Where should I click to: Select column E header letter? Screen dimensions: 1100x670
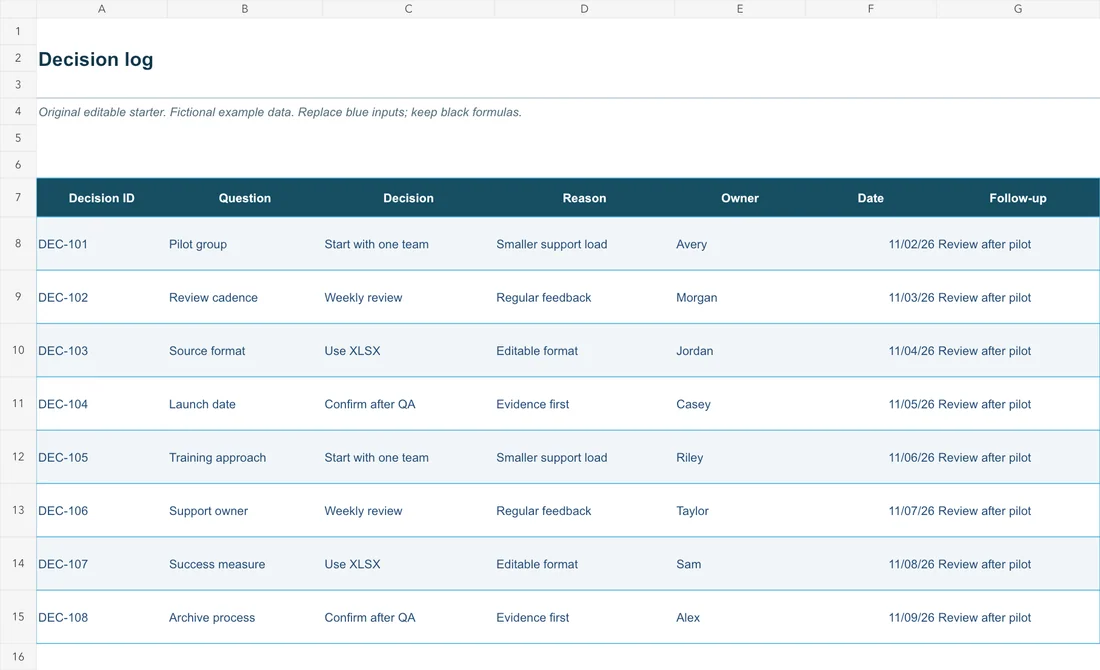[739, 9]
